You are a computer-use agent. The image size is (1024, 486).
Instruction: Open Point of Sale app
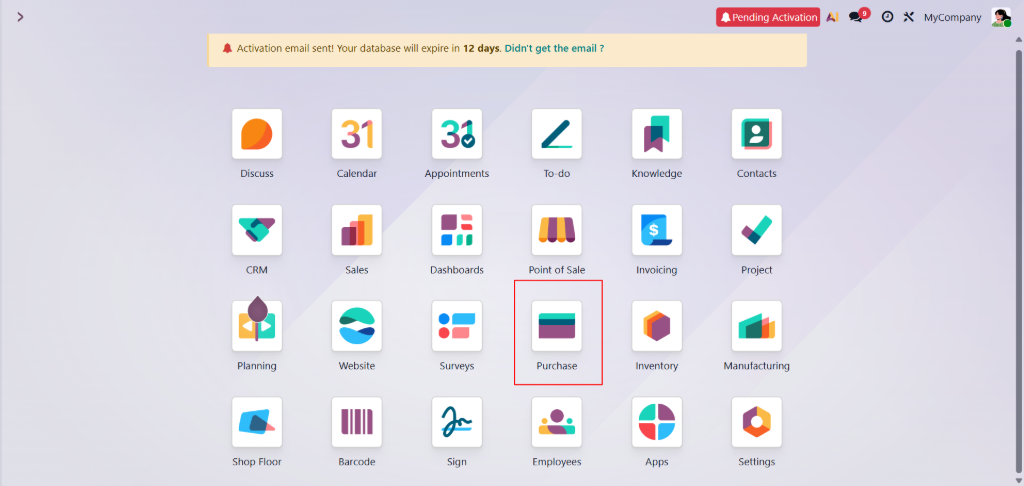[x=557, y=231]
